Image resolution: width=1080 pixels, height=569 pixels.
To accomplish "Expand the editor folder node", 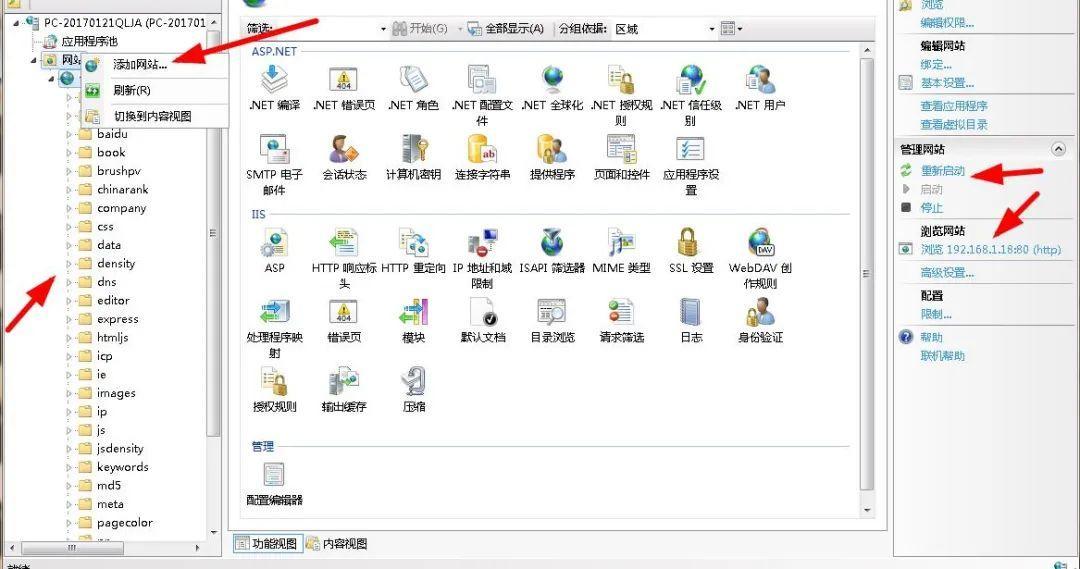I will [x=69, y=300].
